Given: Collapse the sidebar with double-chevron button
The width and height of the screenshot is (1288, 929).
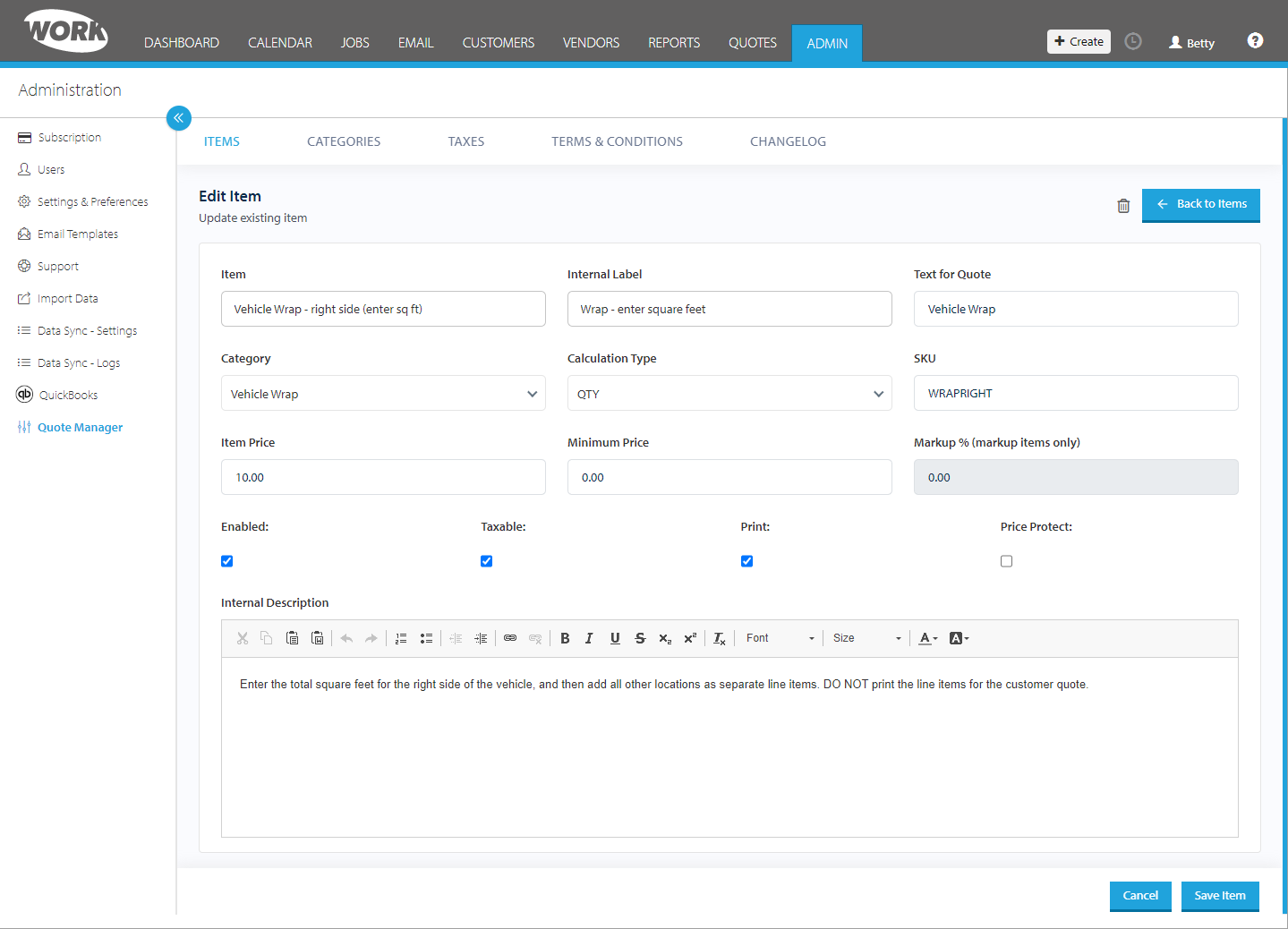Looking at the screenshot, I should coord(179,118).
